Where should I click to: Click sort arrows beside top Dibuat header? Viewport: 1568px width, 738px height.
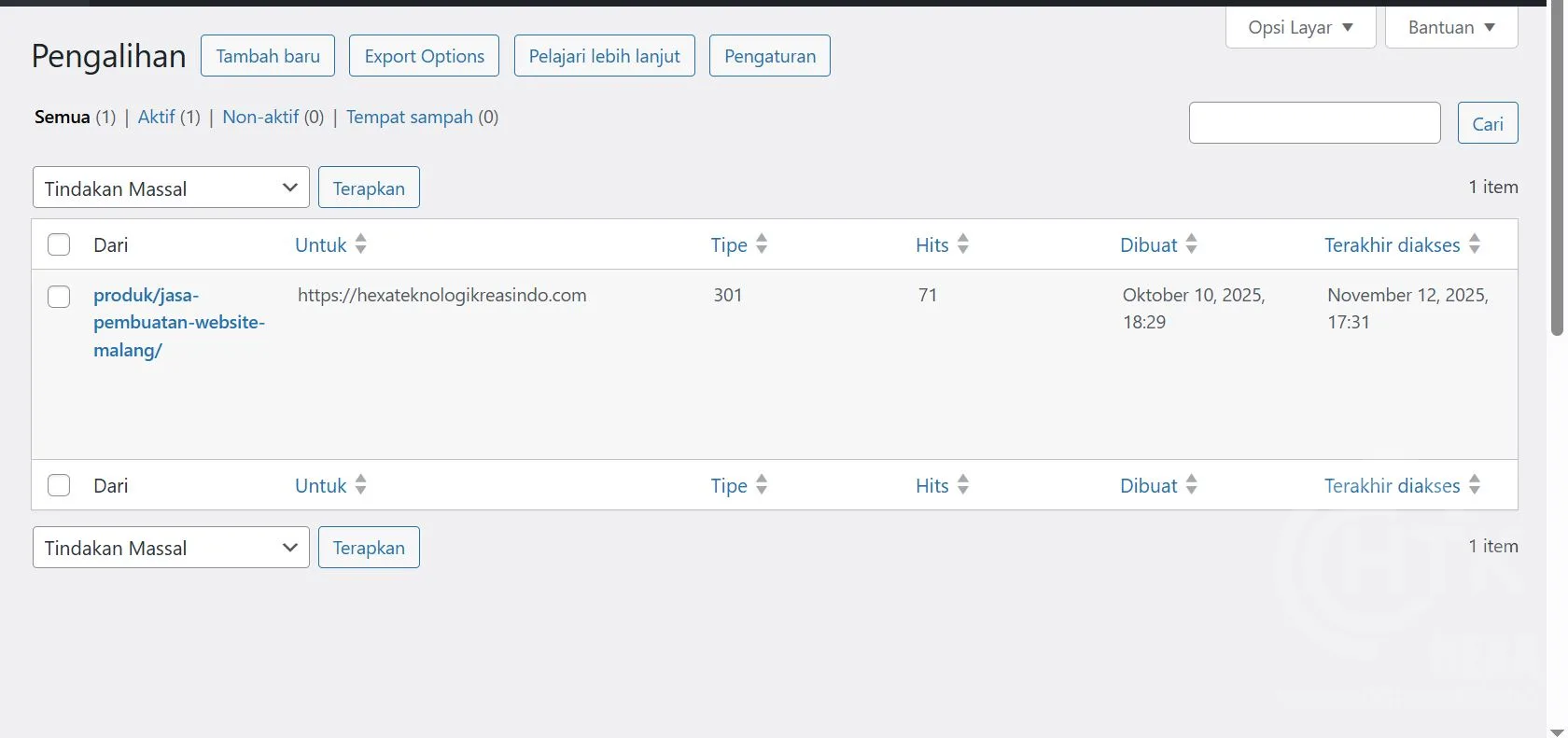(1191, 244)
